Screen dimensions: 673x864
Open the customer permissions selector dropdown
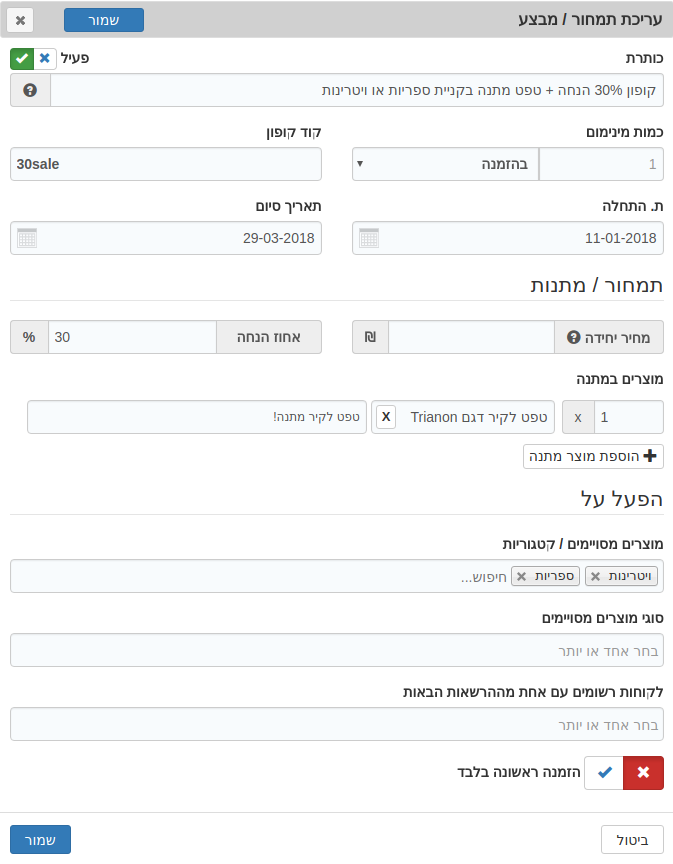[336, 723]
